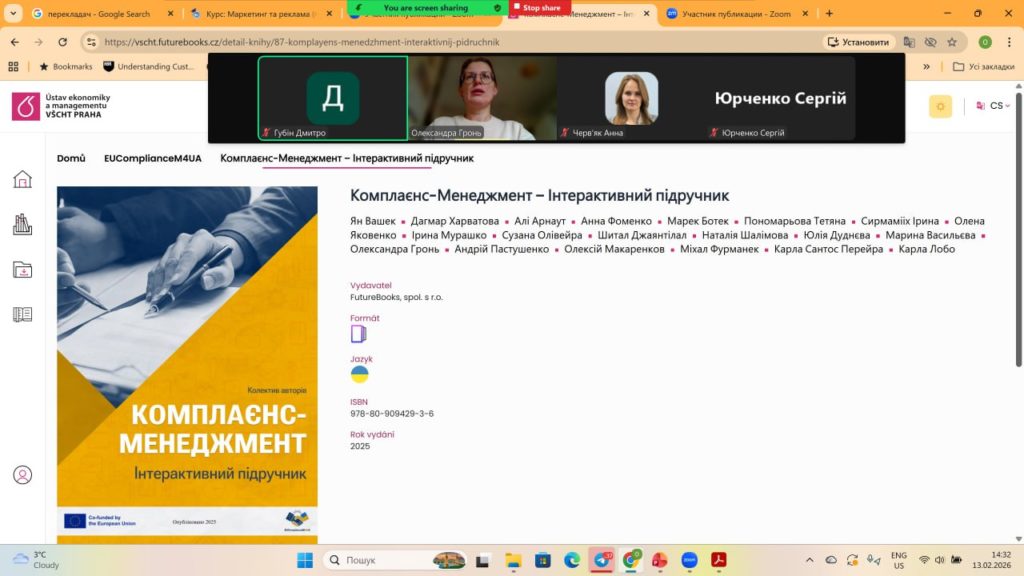Go to the Domů breadcrumb link
This screenshot has height=576, width=1024.
tap(71, 158)
